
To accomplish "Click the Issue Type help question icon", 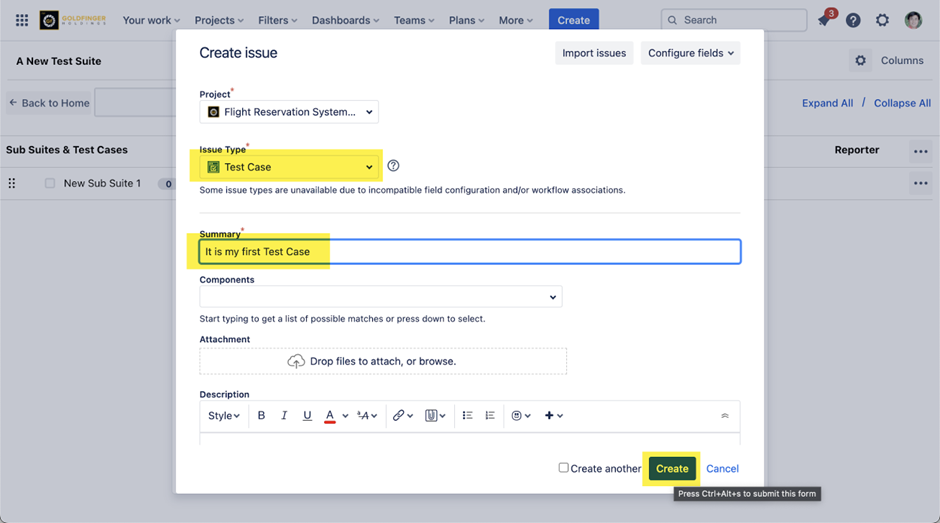I will pyautogui.click(x=393, y=166).
